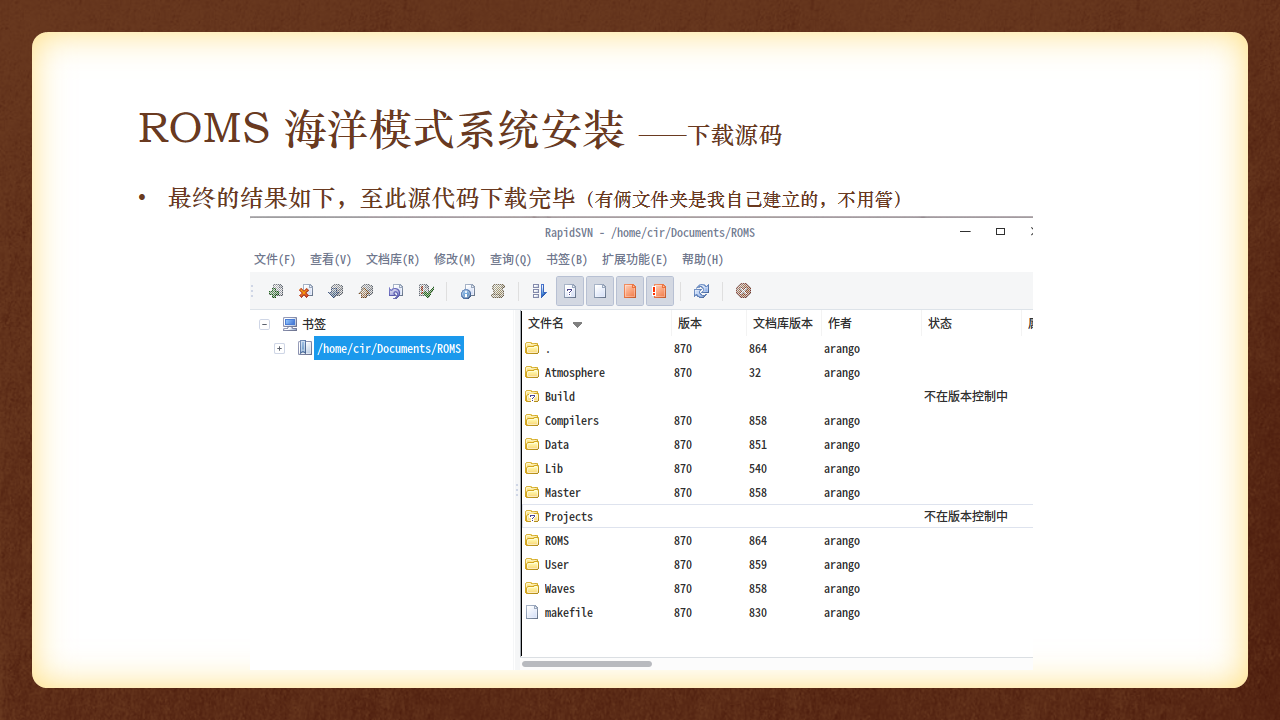Screen dimensions: 1280x720
Task: Toggle flat mode list icon
Action: coord(540,291)
